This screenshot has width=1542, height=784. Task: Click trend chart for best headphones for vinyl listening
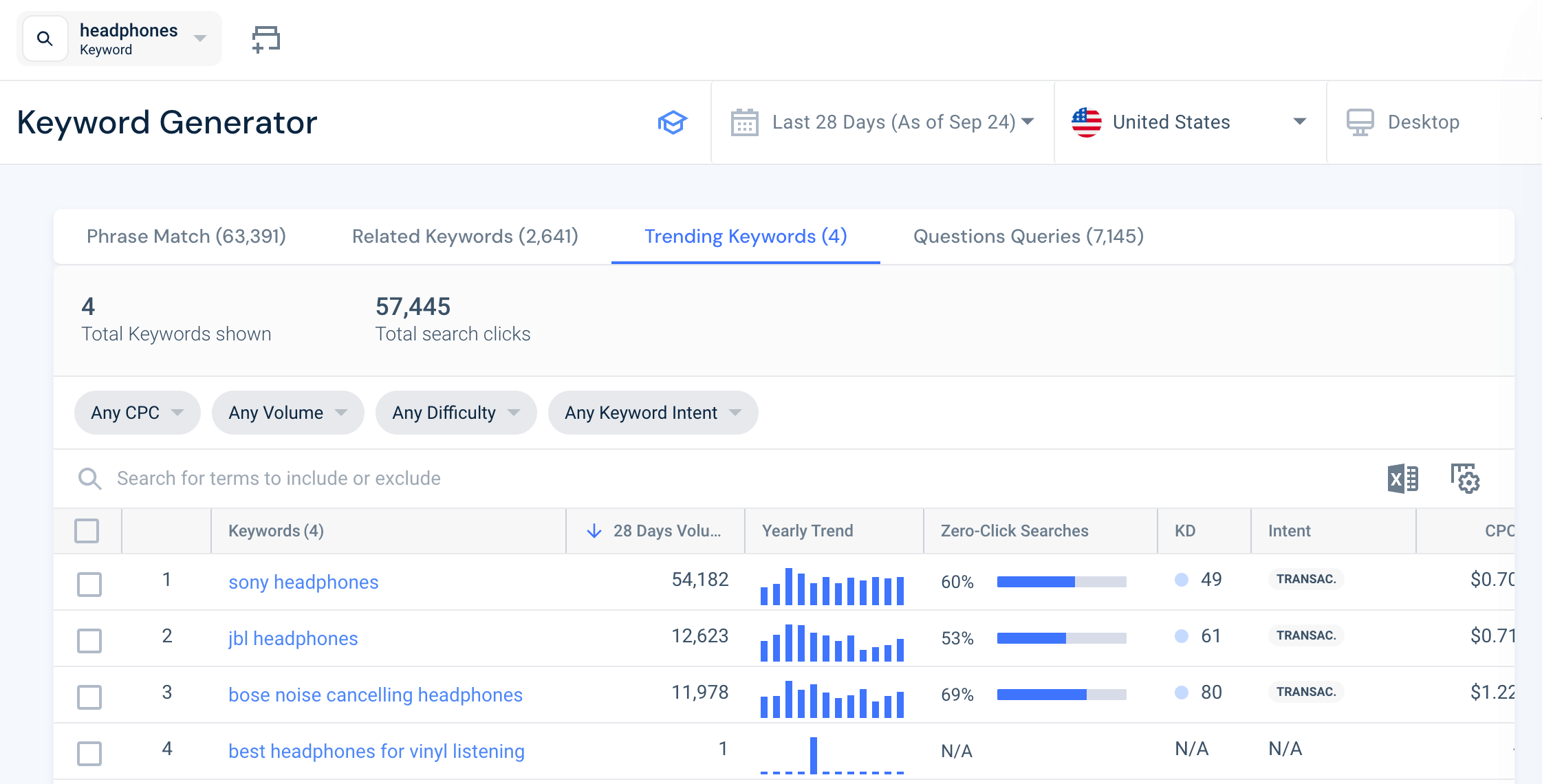pos(832,755)
